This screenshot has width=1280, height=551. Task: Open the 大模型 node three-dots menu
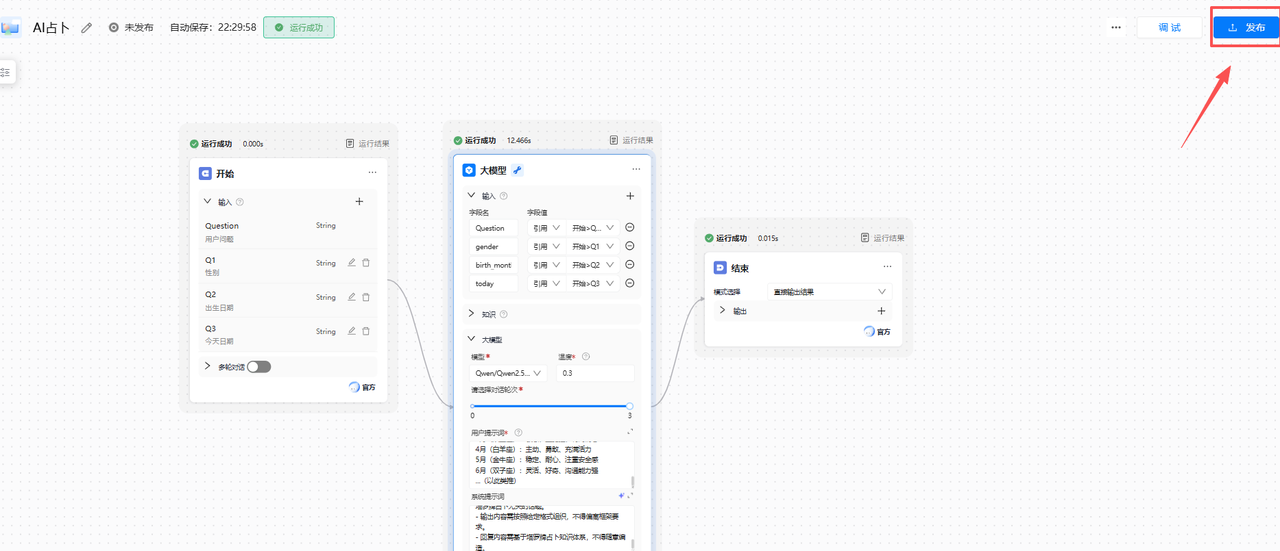click(636, 170)
